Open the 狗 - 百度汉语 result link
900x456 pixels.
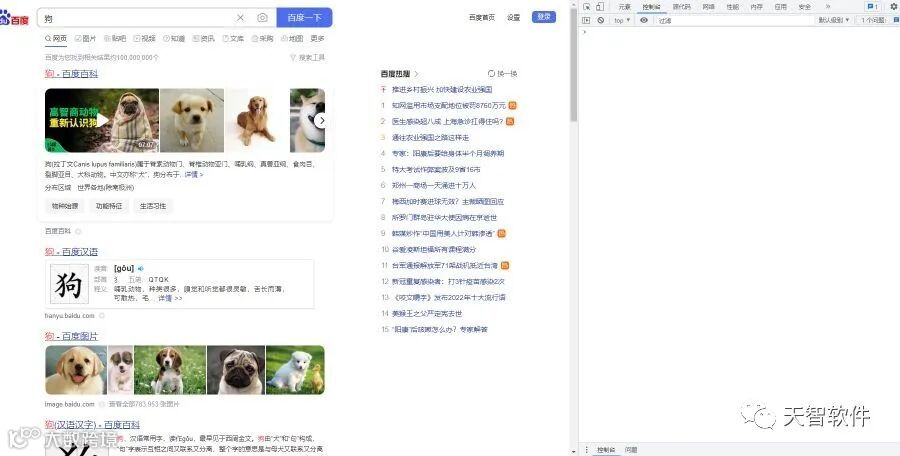(72, 252)
